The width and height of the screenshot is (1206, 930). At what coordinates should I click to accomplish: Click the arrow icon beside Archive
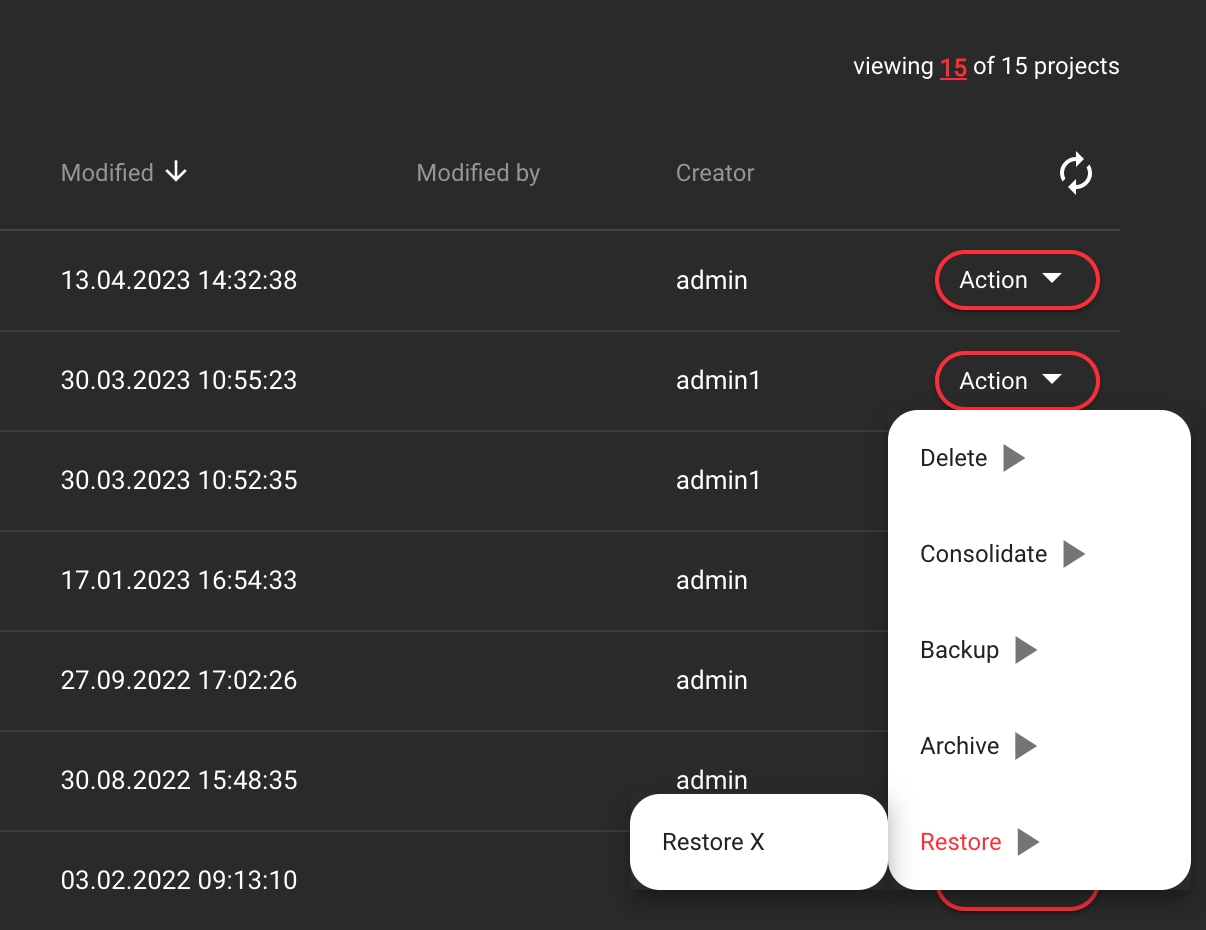point(1026,746)
